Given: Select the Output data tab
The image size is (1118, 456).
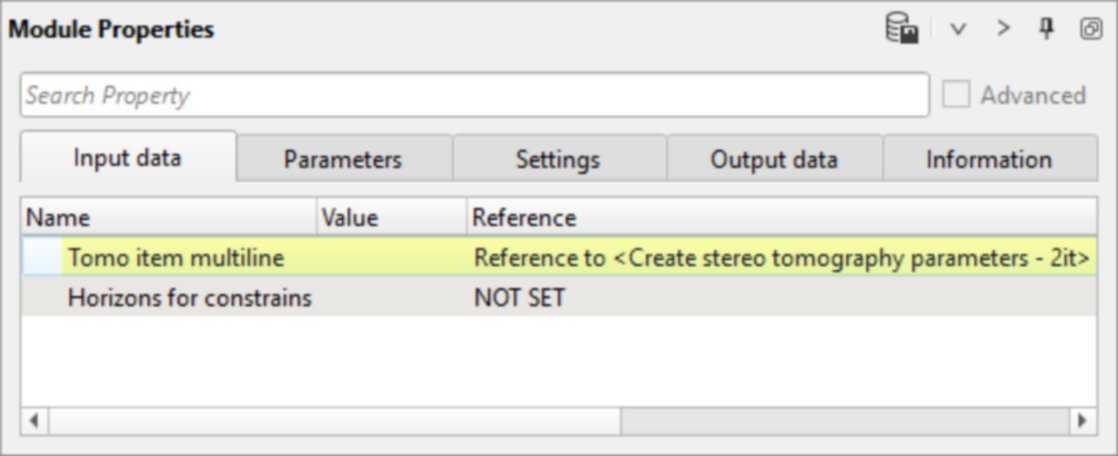Looking at the screenshot, I should pos(774,159).
